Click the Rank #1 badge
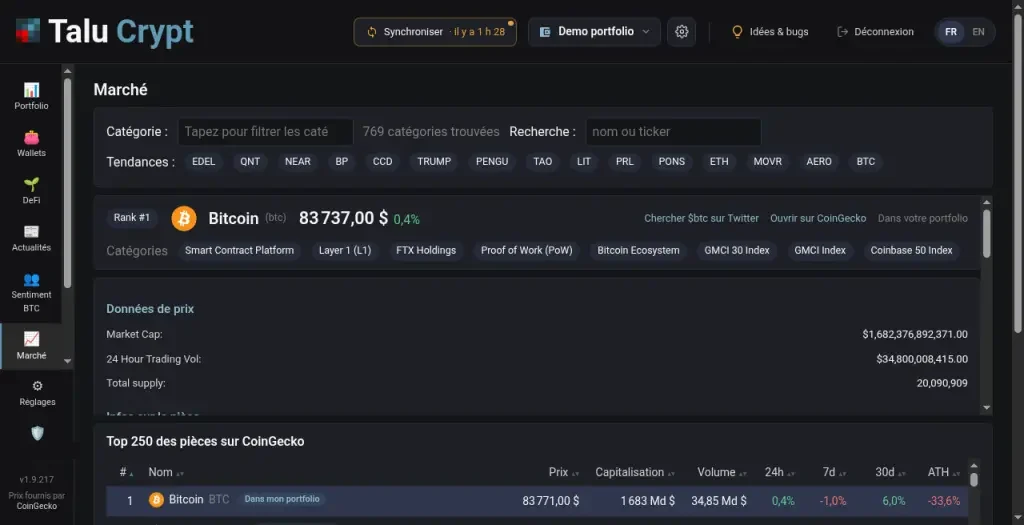 (x=132, y=217)
